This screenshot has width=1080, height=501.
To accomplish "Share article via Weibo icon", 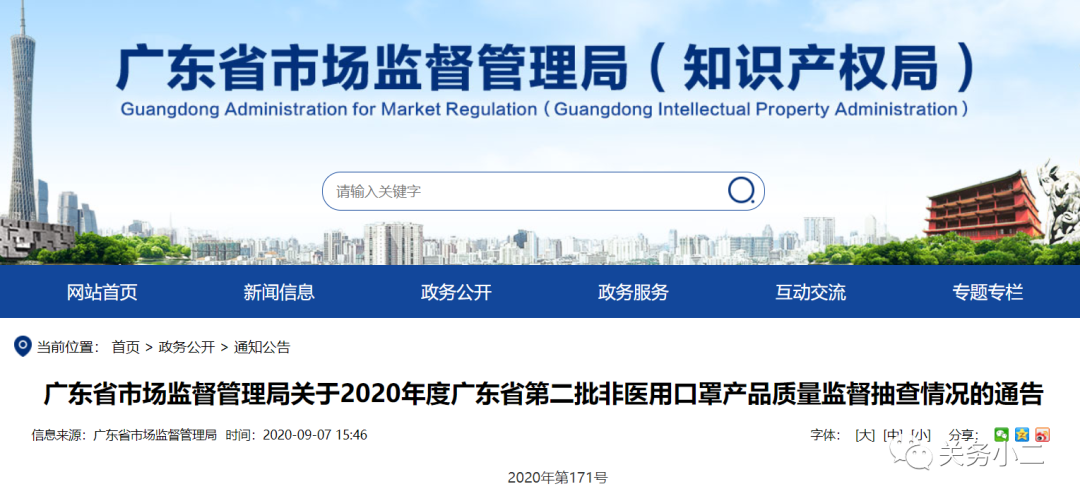I will (x=1042, y=435).
